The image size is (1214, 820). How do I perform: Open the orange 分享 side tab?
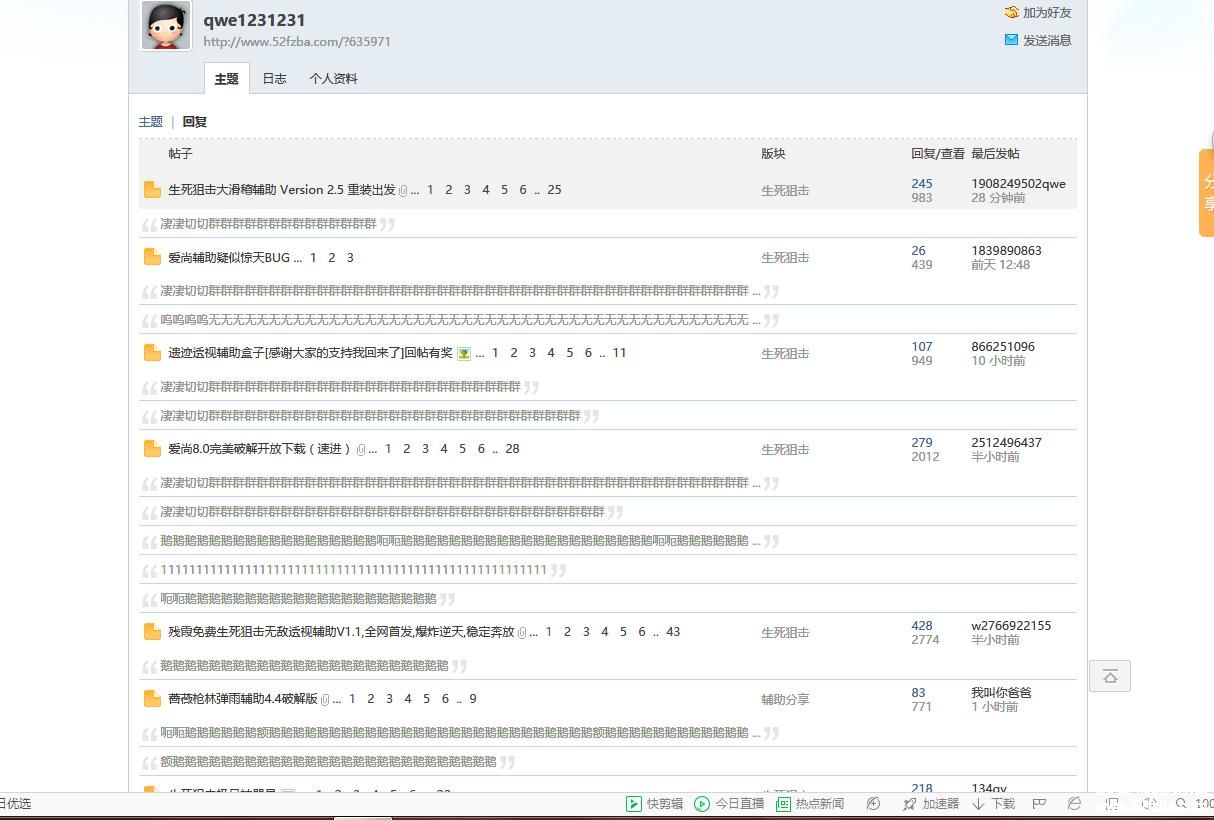pyautogui.click(x=1206, y=193)
